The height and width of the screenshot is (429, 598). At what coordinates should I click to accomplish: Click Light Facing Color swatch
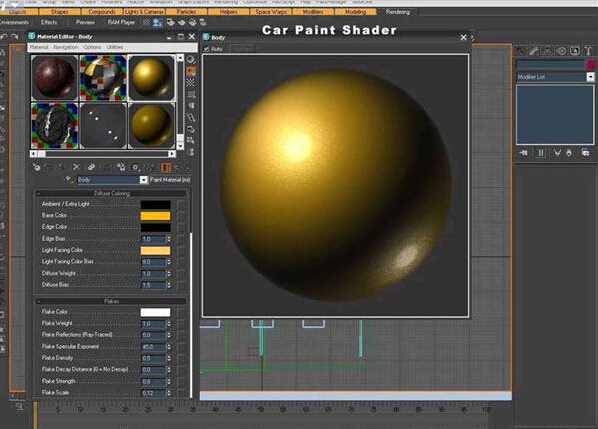tap(155, 251)
